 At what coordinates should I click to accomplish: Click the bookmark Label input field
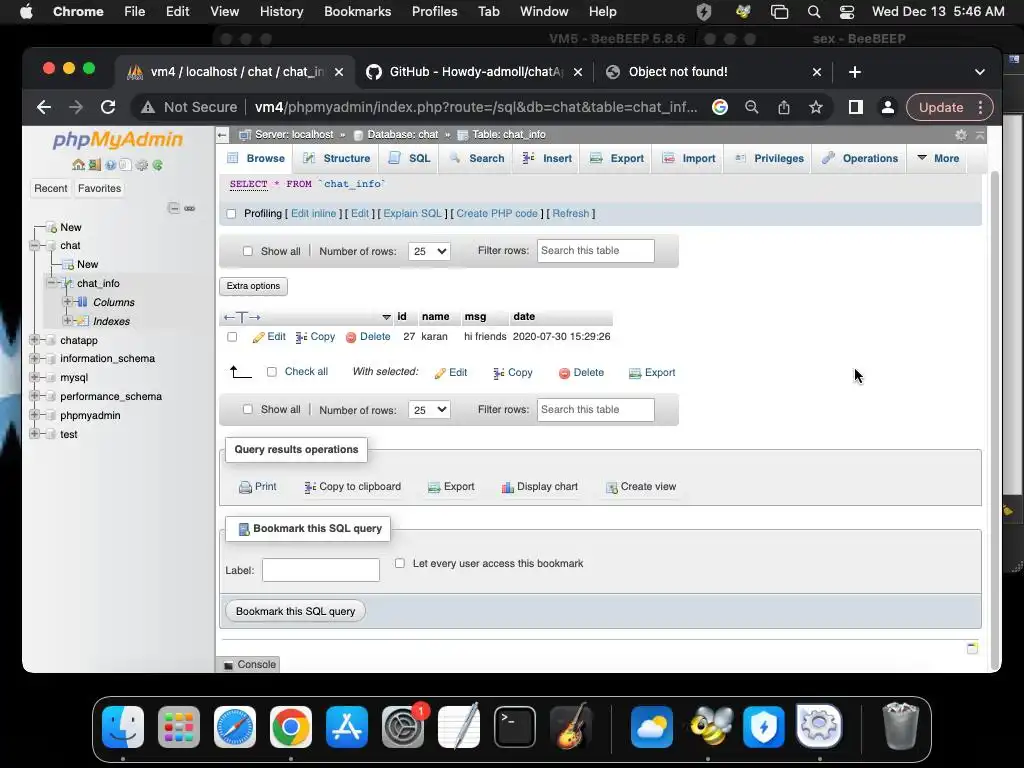[321, 570]
